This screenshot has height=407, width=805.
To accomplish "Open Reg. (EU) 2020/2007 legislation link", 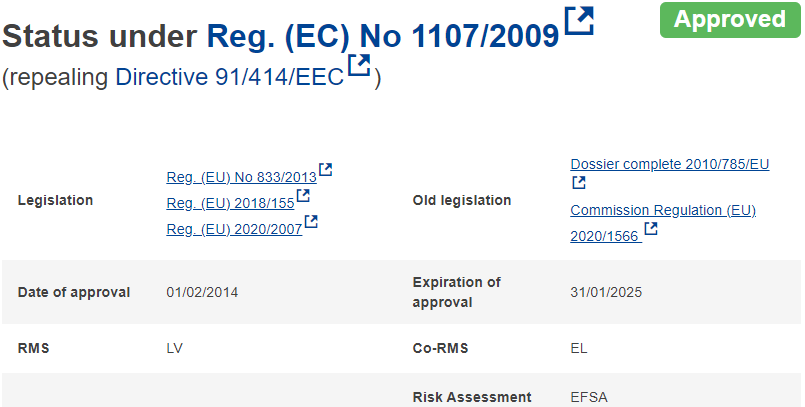I will (x=234, y=229).
